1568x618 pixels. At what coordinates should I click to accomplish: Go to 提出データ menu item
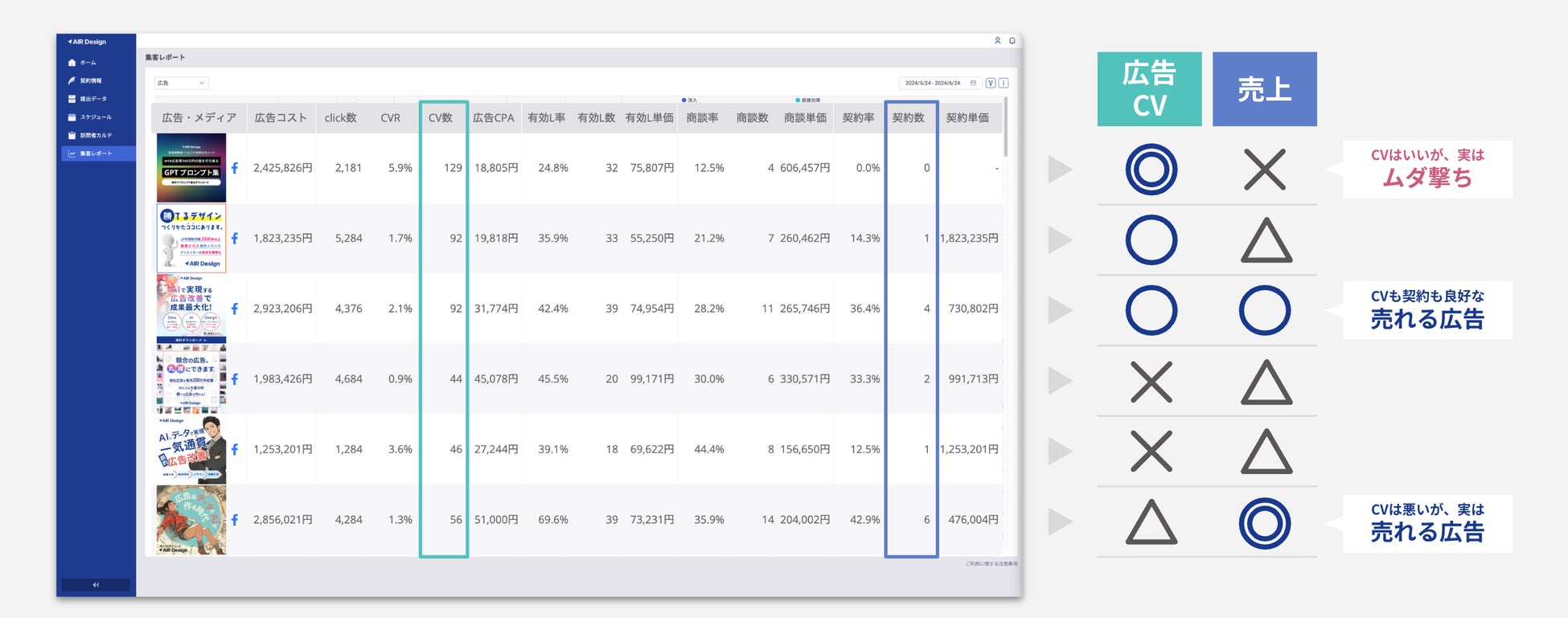(x=92, y=99)
